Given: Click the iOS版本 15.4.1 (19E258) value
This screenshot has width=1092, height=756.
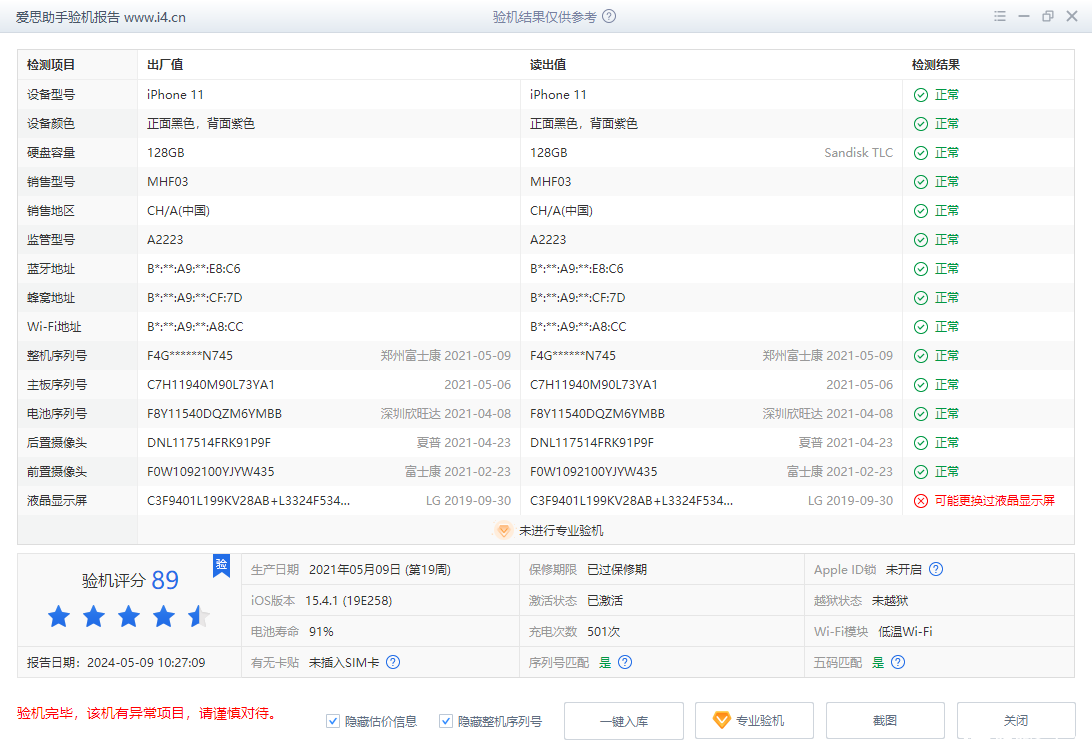Looking at the screenshot, I should (348, 601).
